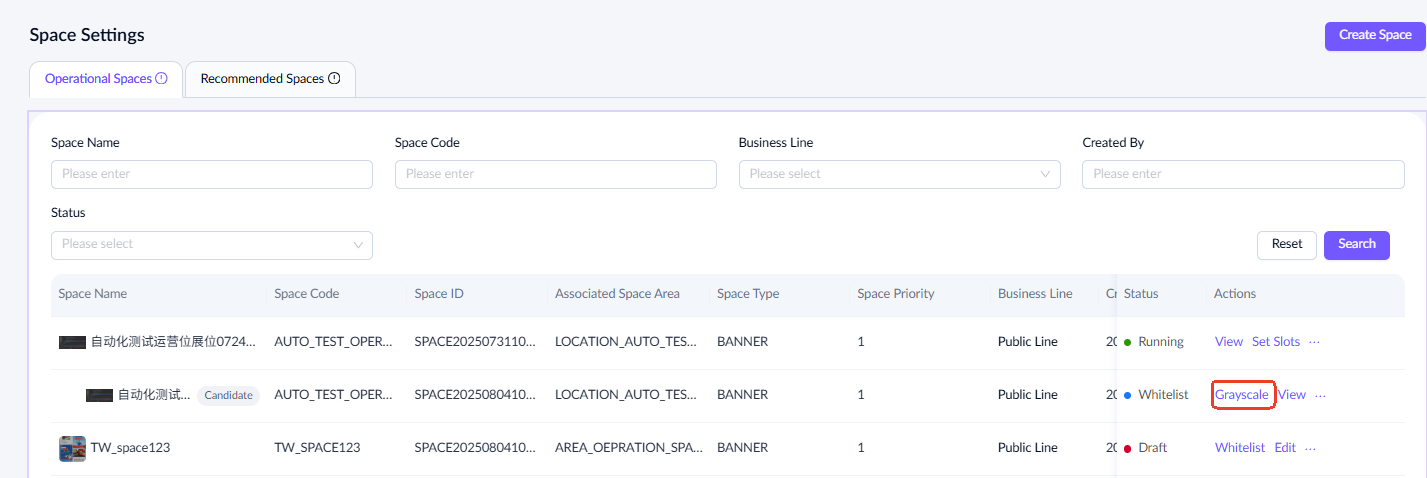
Task: Focus the Space Name input field
Action: point(211,174)
